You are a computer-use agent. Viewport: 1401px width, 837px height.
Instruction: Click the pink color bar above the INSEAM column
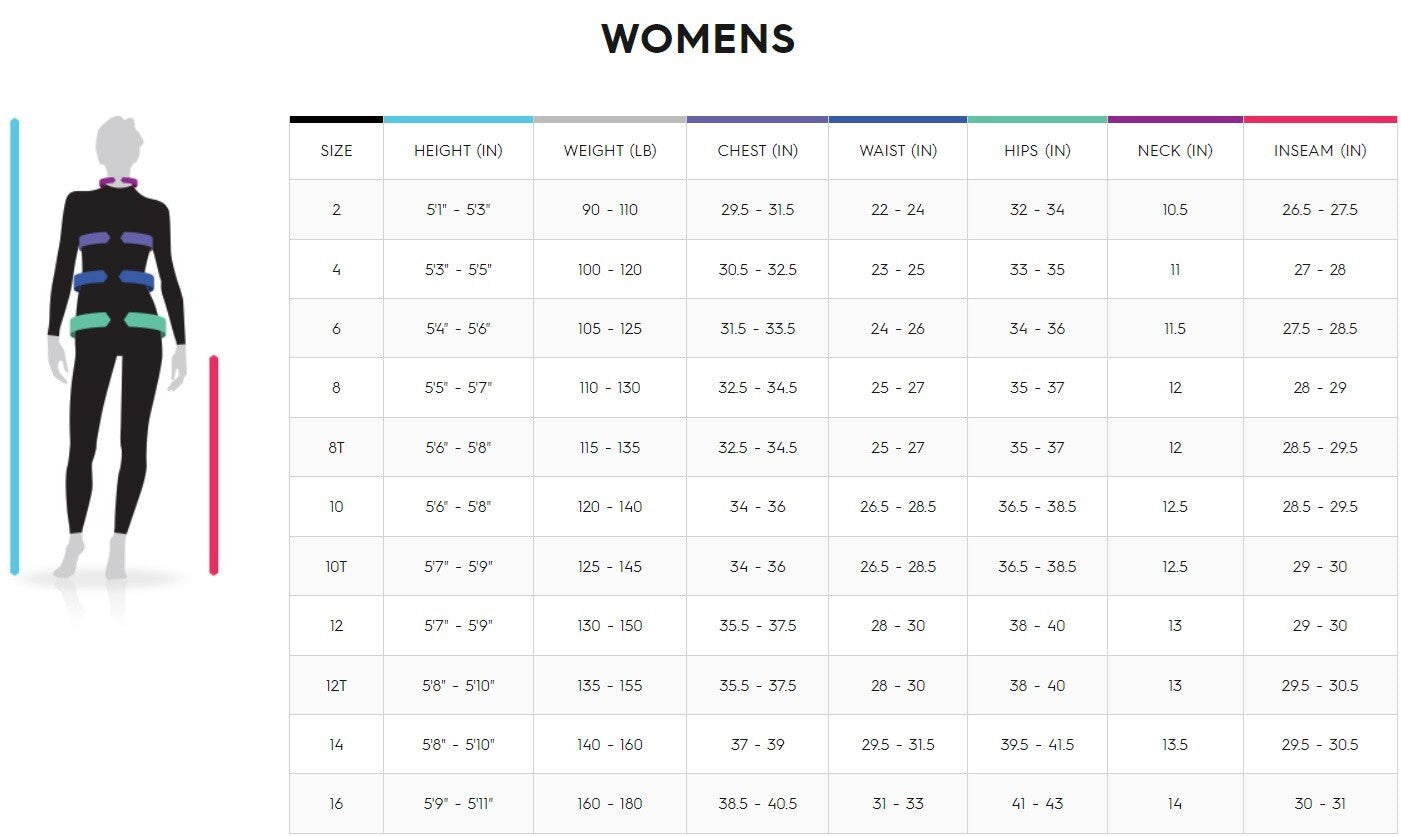[x=1320, y=119]
